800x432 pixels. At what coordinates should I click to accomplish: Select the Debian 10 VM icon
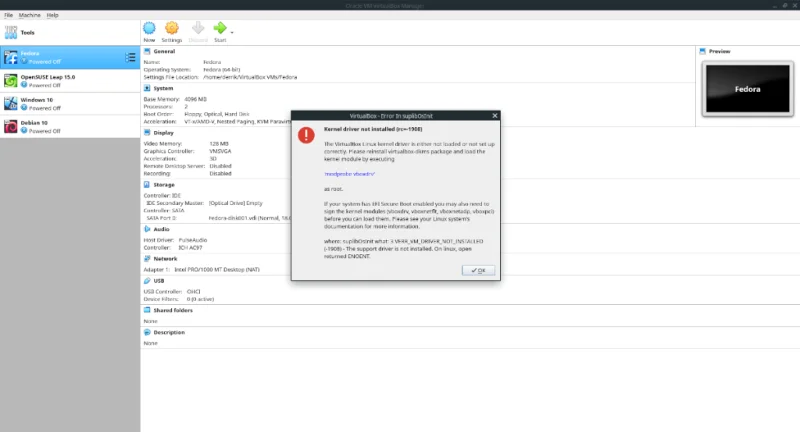pos(11,126)
